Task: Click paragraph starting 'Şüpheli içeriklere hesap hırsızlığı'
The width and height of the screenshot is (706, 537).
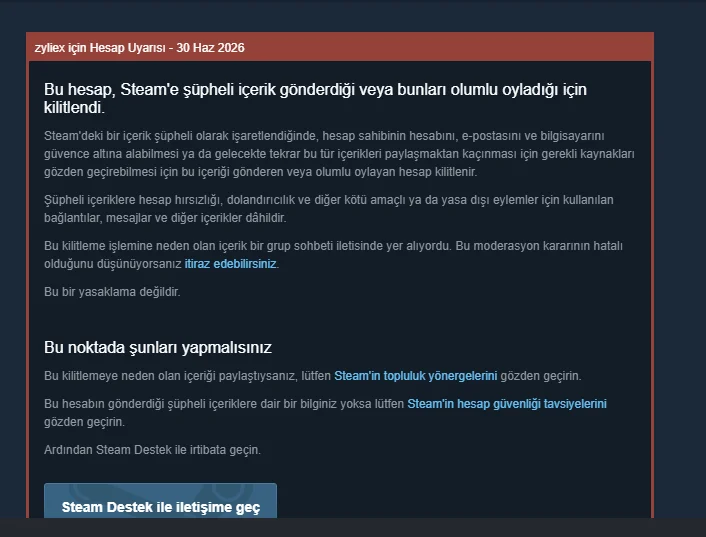Action: (x=329, y=209)
